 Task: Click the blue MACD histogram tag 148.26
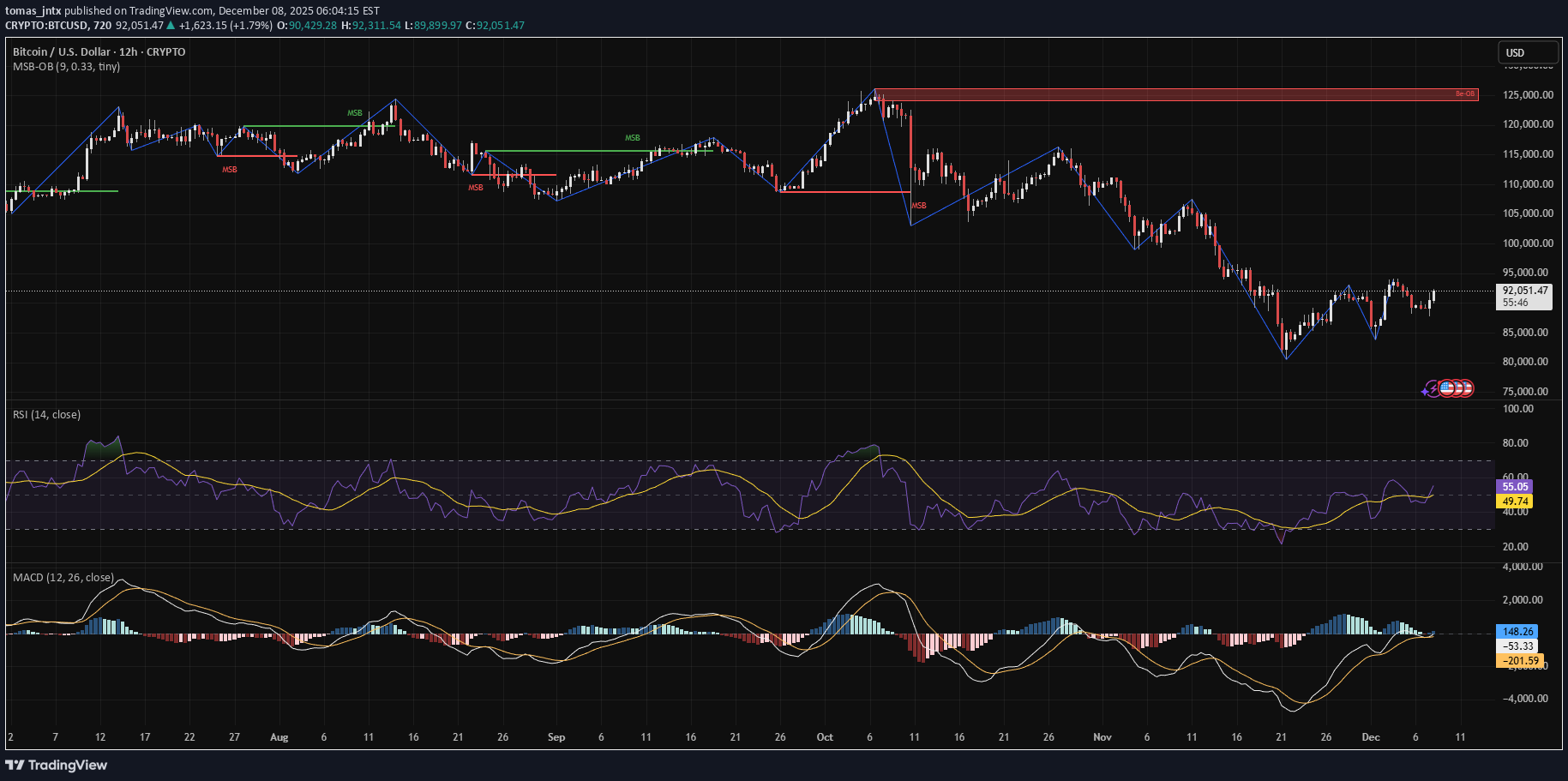click(x=1517, y=632)
